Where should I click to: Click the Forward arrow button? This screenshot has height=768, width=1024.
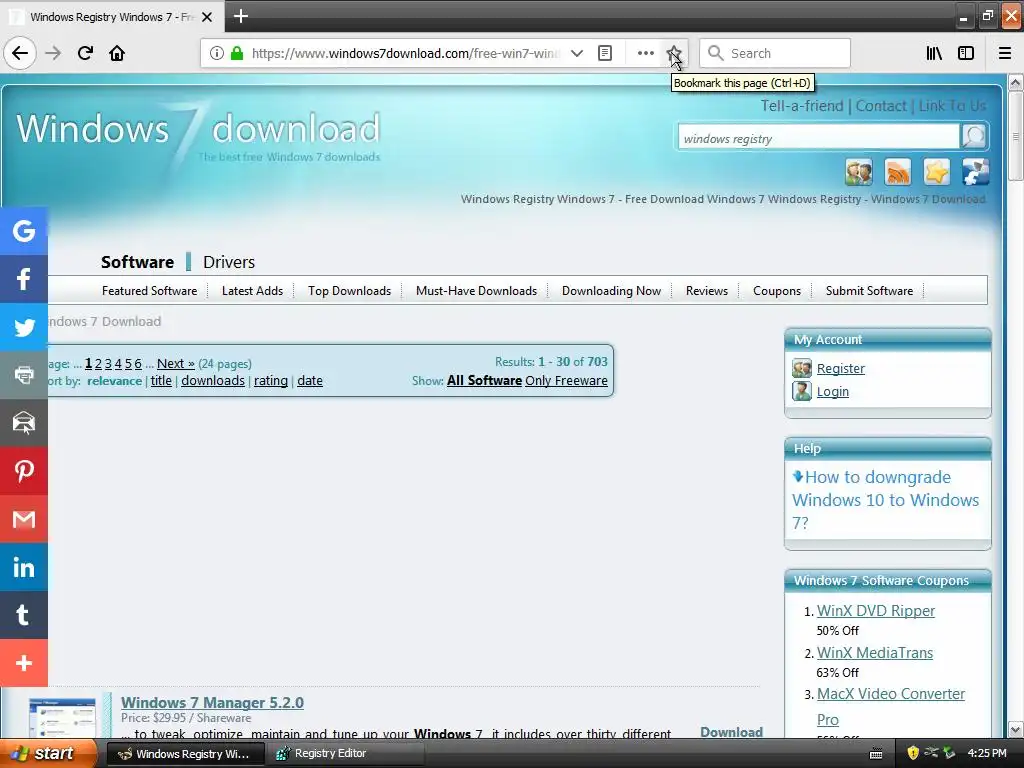point(53,53)
